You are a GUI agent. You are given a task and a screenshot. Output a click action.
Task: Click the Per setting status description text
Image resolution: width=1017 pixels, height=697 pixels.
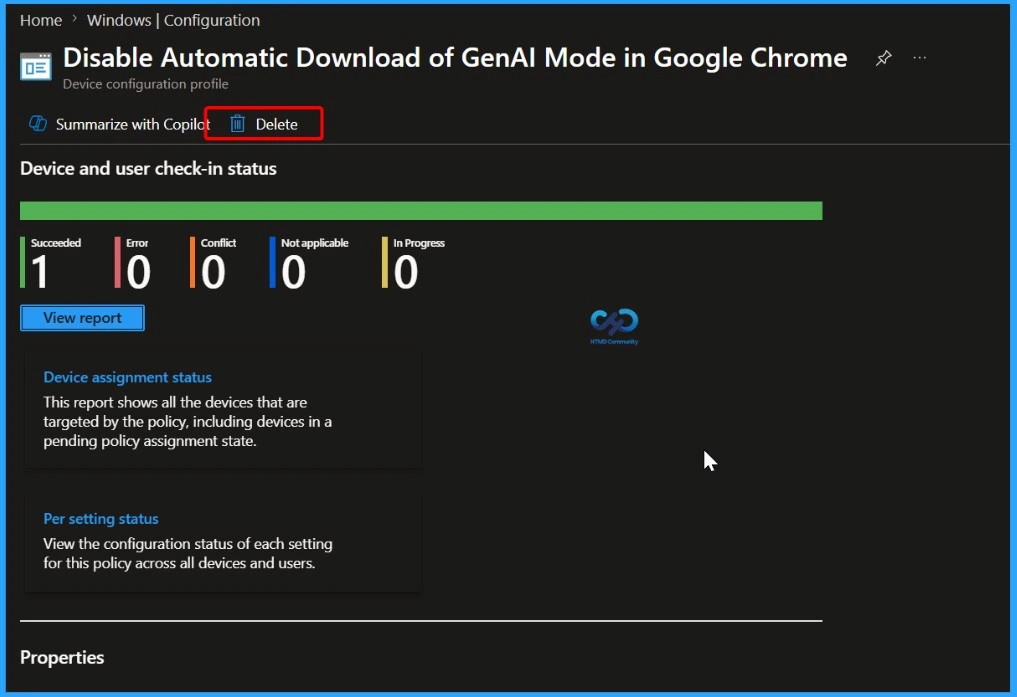pos(187,553)
